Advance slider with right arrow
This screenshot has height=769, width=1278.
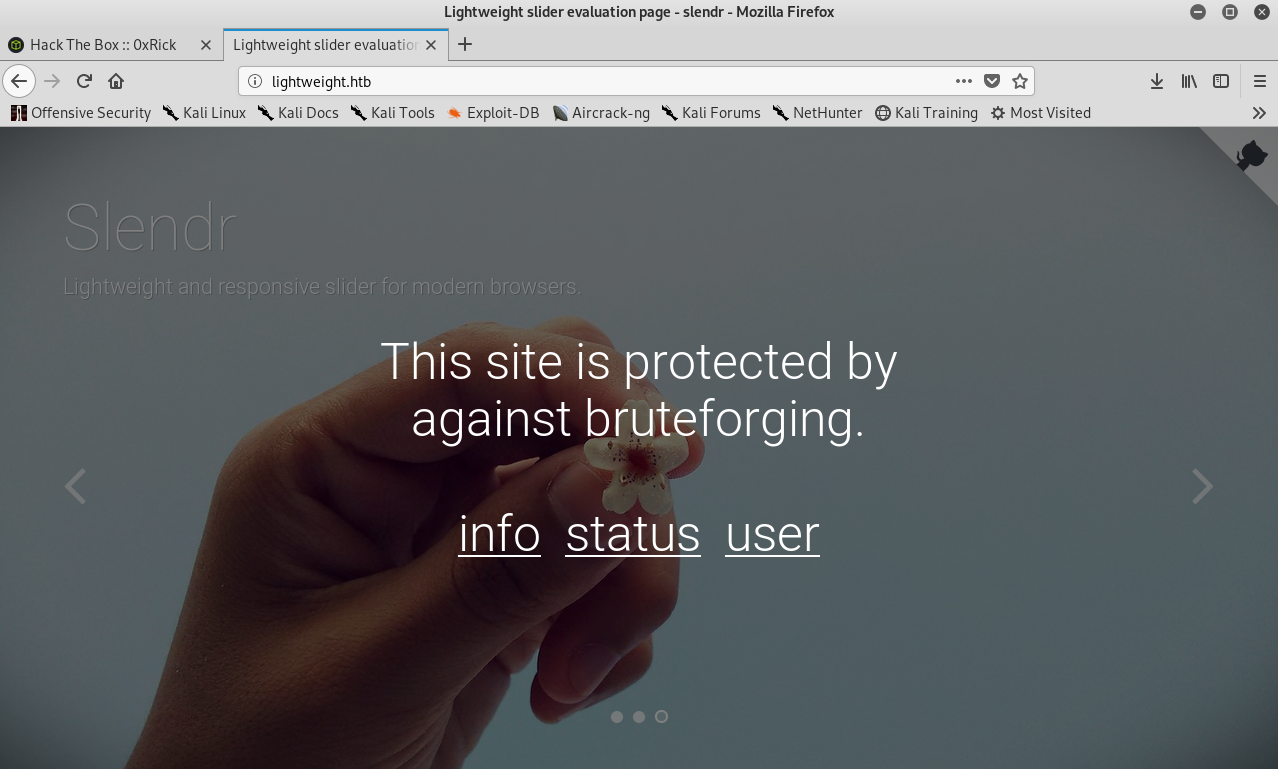pyautogui.click(x=1202, y=486)
